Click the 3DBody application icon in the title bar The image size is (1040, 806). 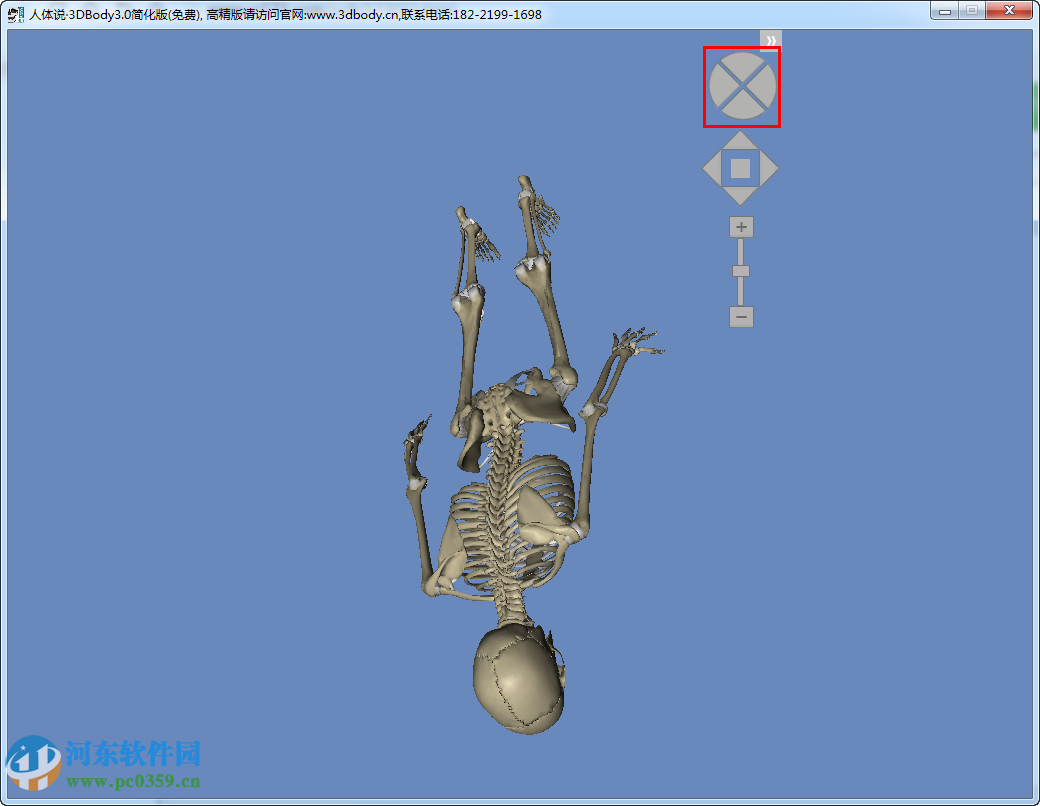click(x=14, y=14)
